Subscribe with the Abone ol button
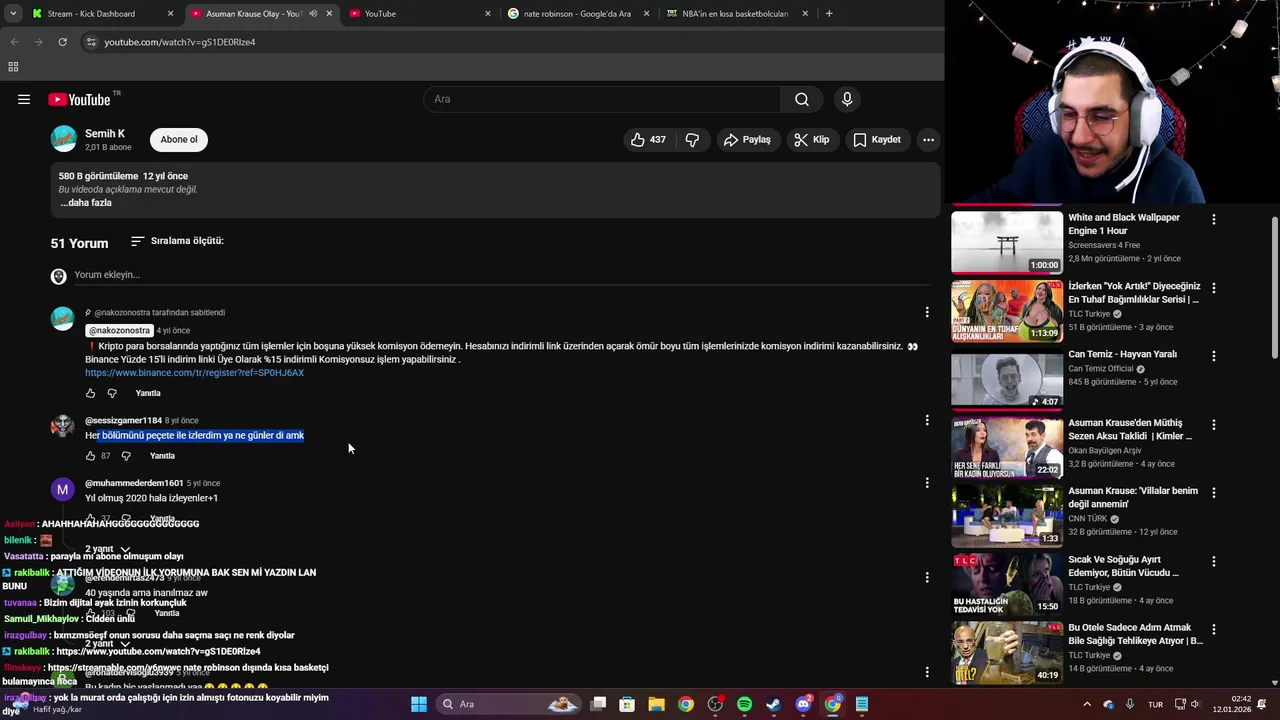Image resolution: width=1280 pixels, height=720 pixels. pos(179,140)
